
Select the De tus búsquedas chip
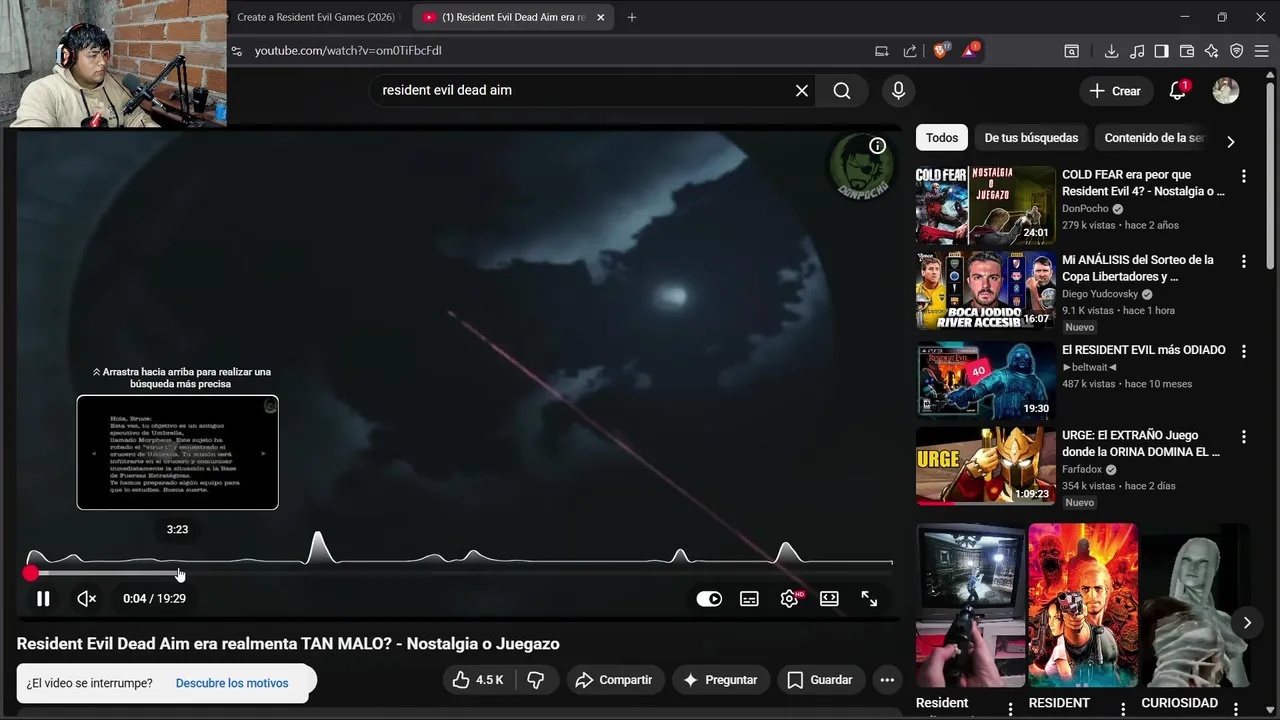(x=1031, y=138)
